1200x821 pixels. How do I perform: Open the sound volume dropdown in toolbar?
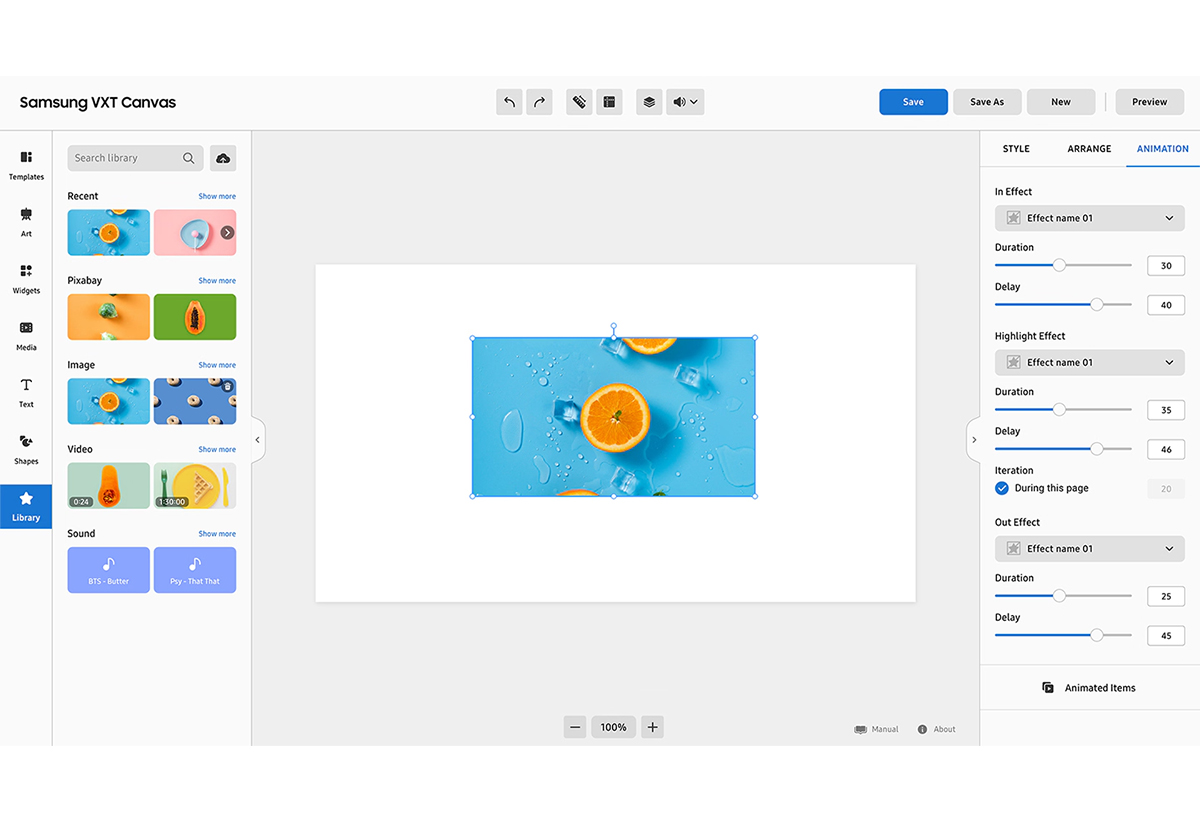pos(685,102)
